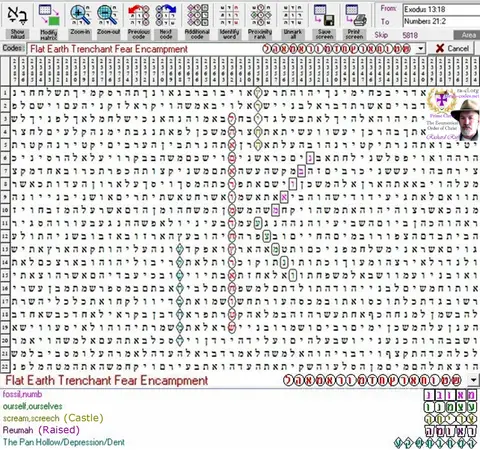Go to Next code icon
The height and width of the screenshot is (450, 480).
[x=166, y=15]
